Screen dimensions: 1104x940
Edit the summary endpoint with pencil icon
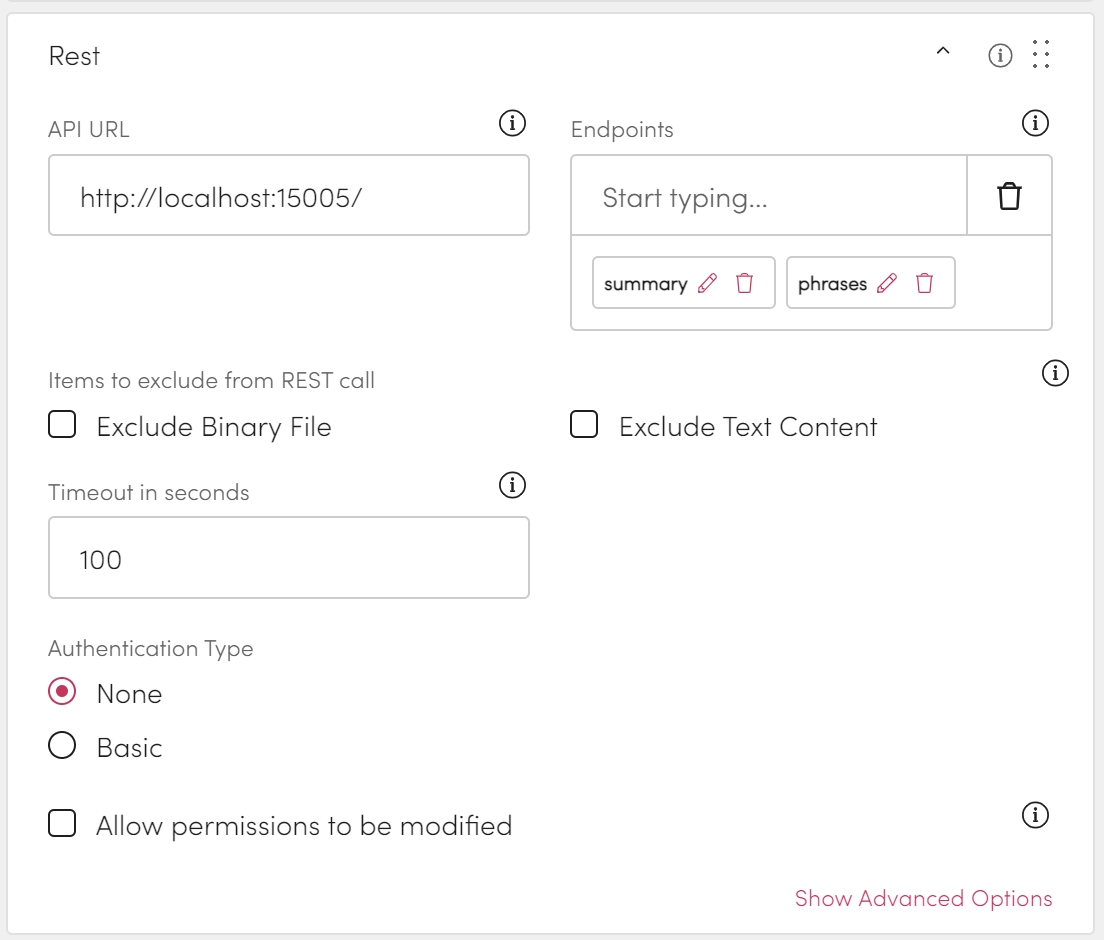pyautogui.click(x=707, y=284)
